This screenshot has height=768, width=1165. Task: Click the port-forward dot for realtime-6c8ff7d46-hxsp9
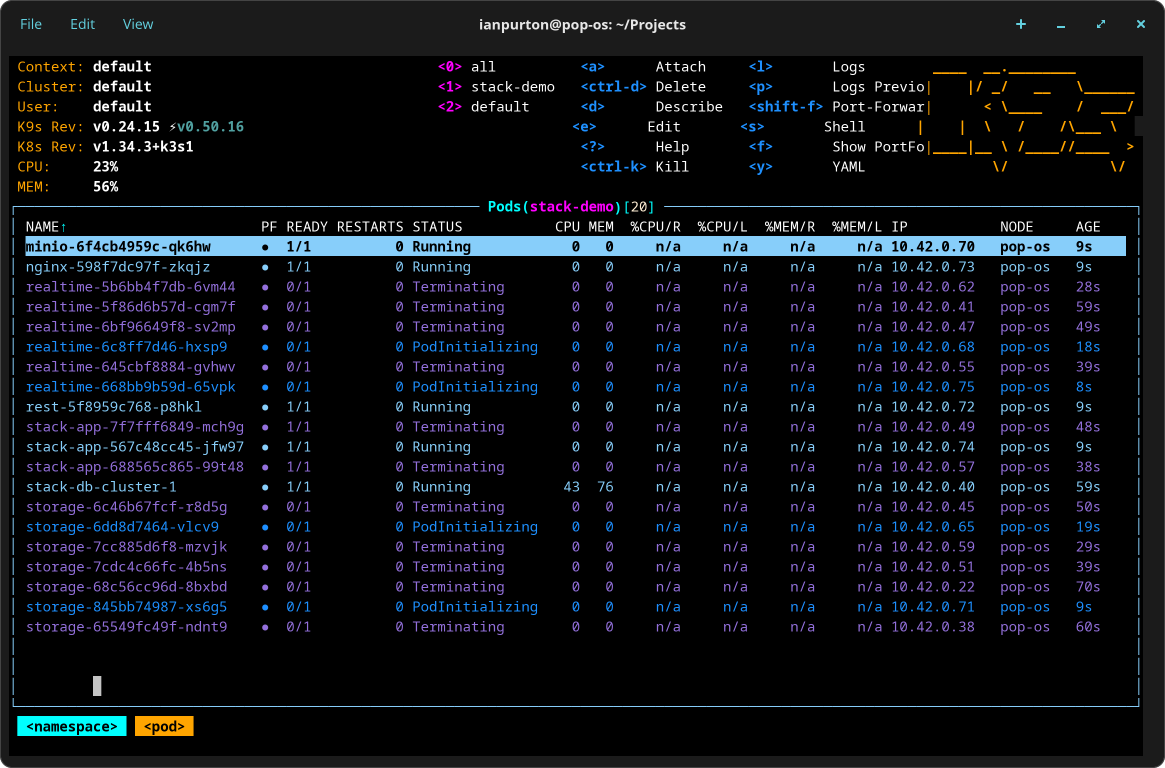265,347
